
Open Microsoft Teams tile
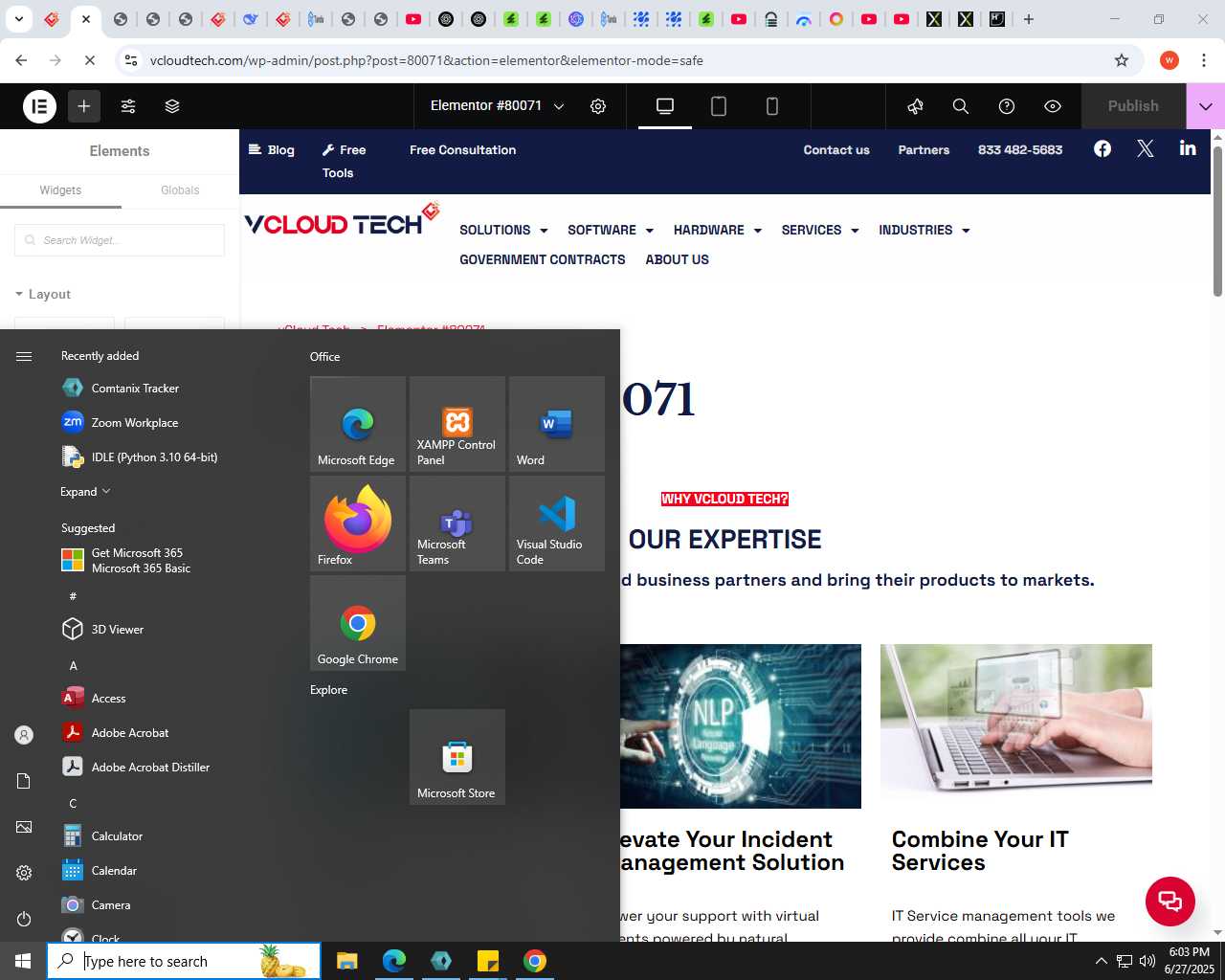[x=457, y=523]
